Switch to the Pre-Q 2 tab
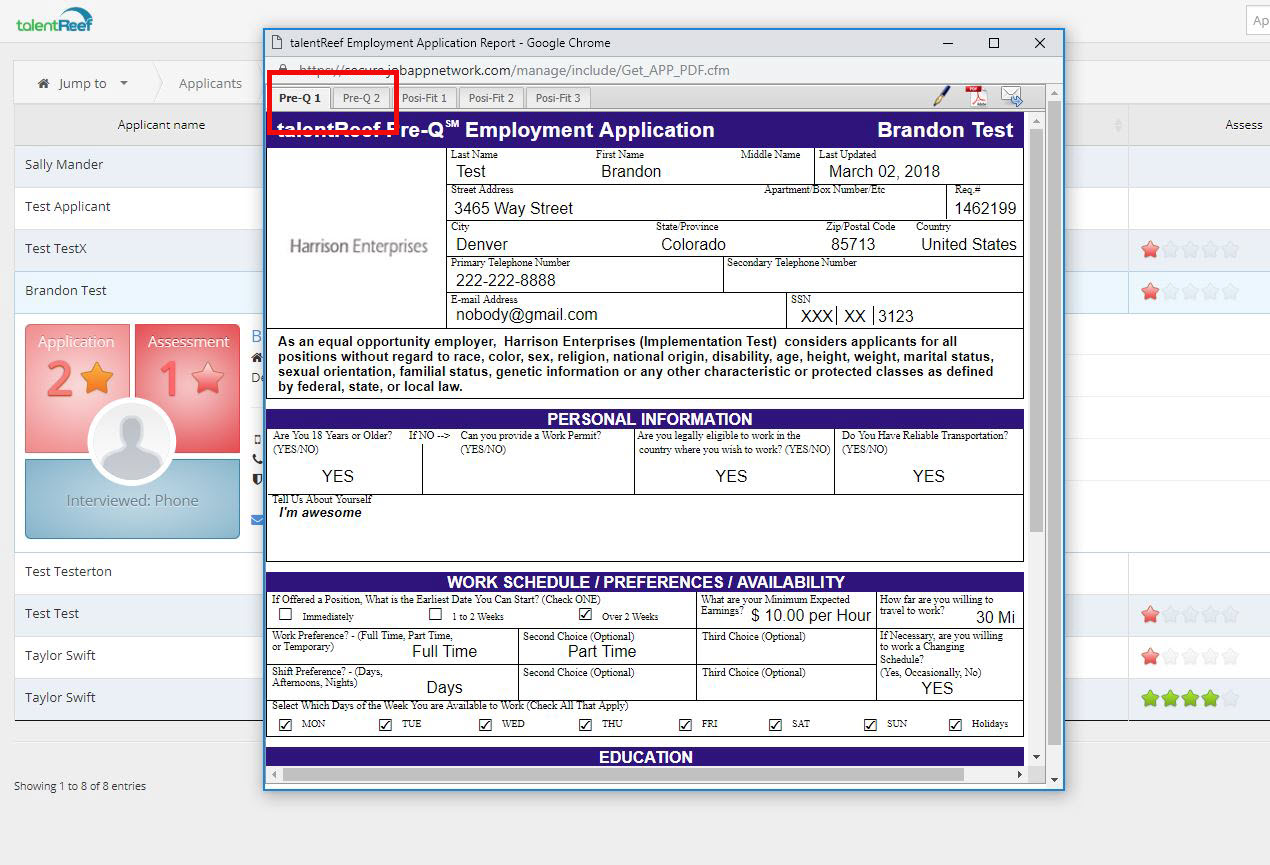 [x=361, y=98]
